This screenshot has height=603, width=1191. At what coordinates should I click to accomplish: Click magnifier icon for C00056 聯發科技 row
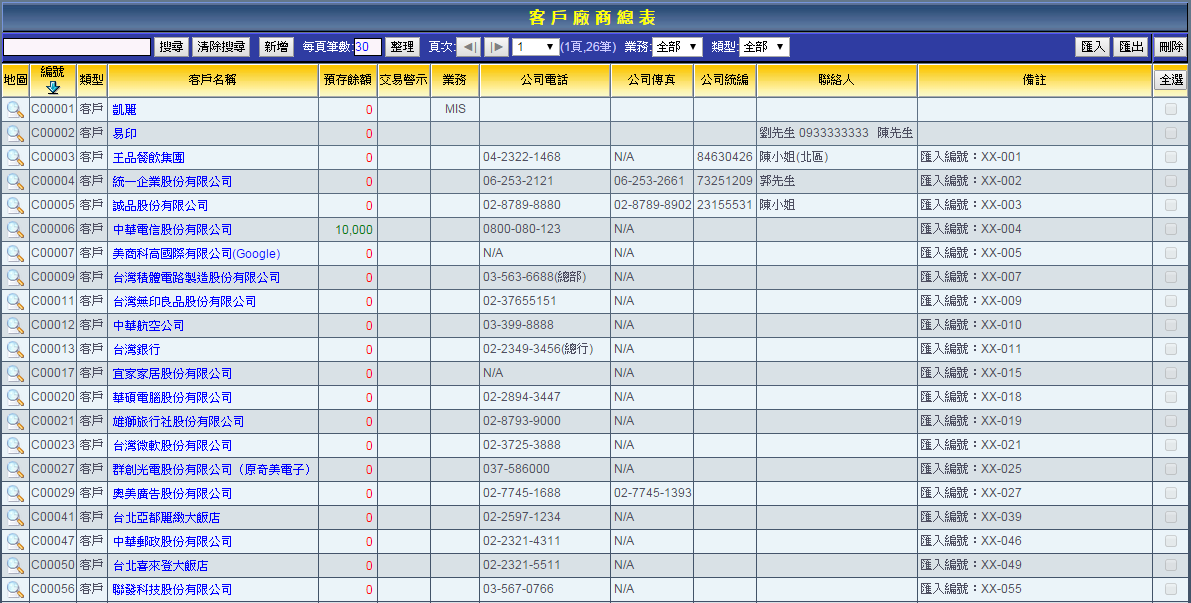tap(15, 590)
